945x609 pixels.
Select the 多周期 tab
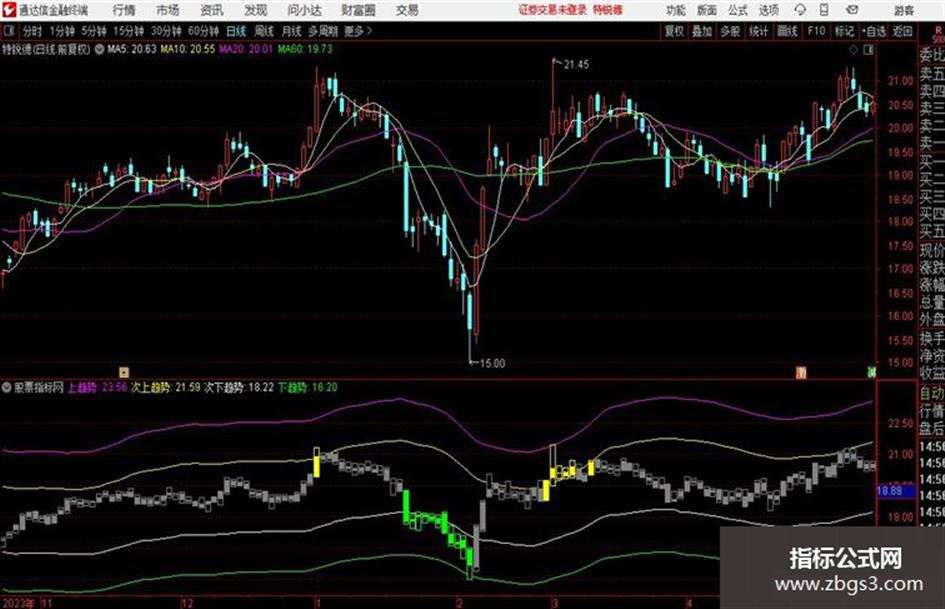323,31
